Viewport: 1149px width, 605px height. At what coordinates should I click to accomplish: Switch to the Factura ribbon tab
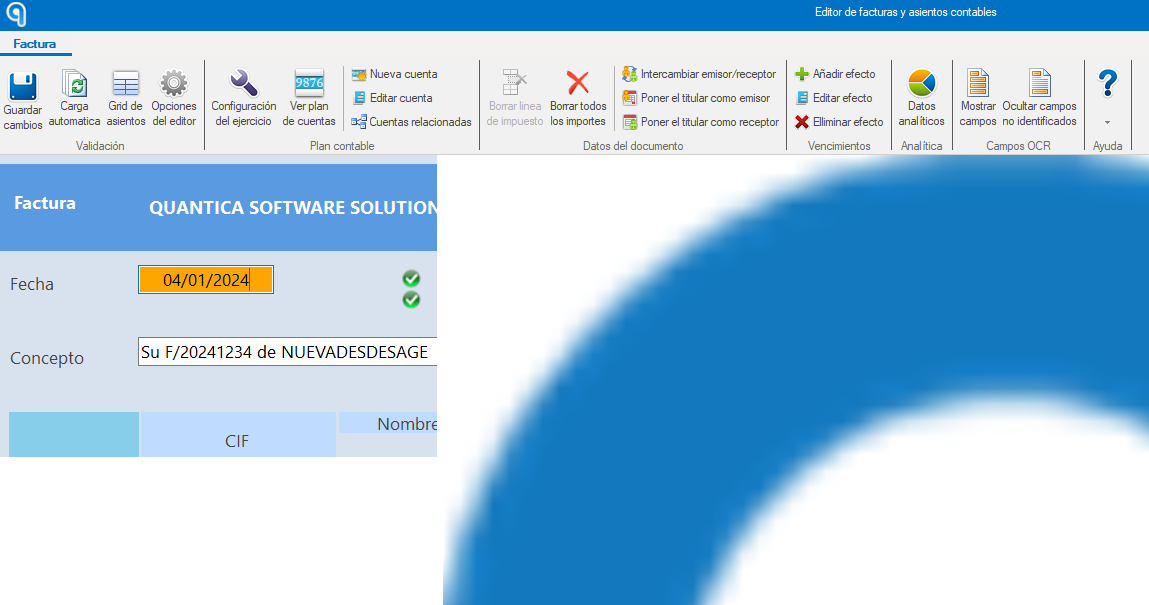tap(34, 44)
